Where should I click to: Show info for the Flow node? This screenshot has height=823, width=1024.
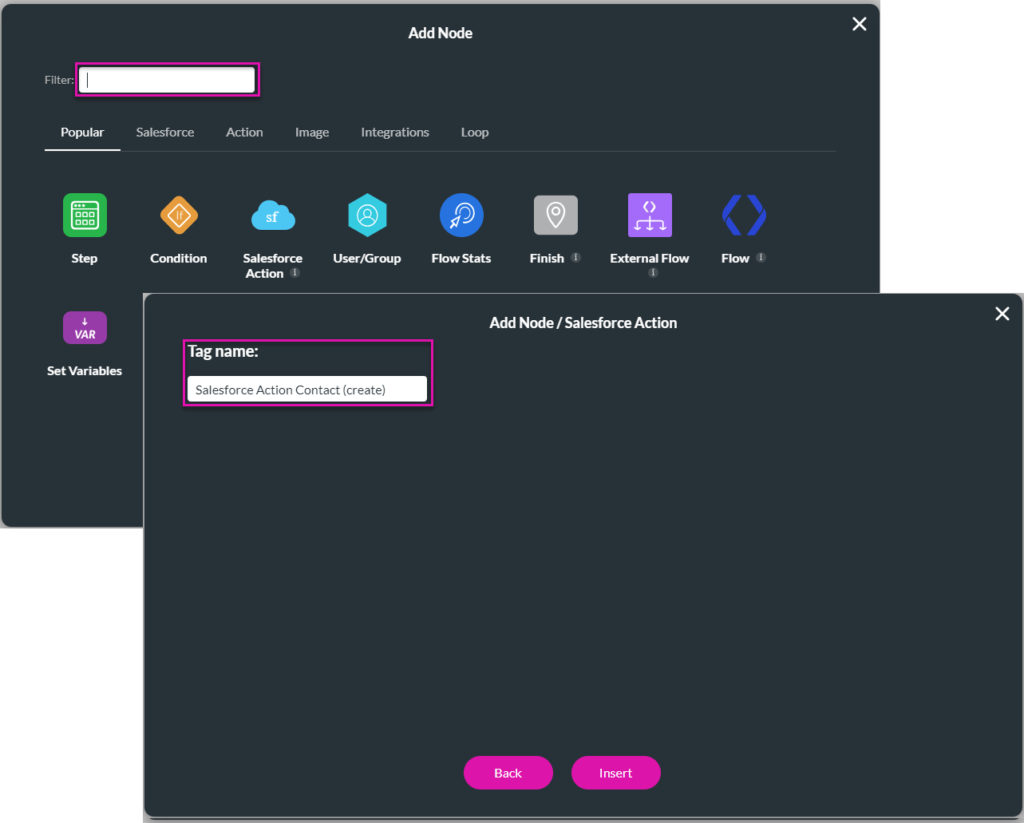click(761, 258)
